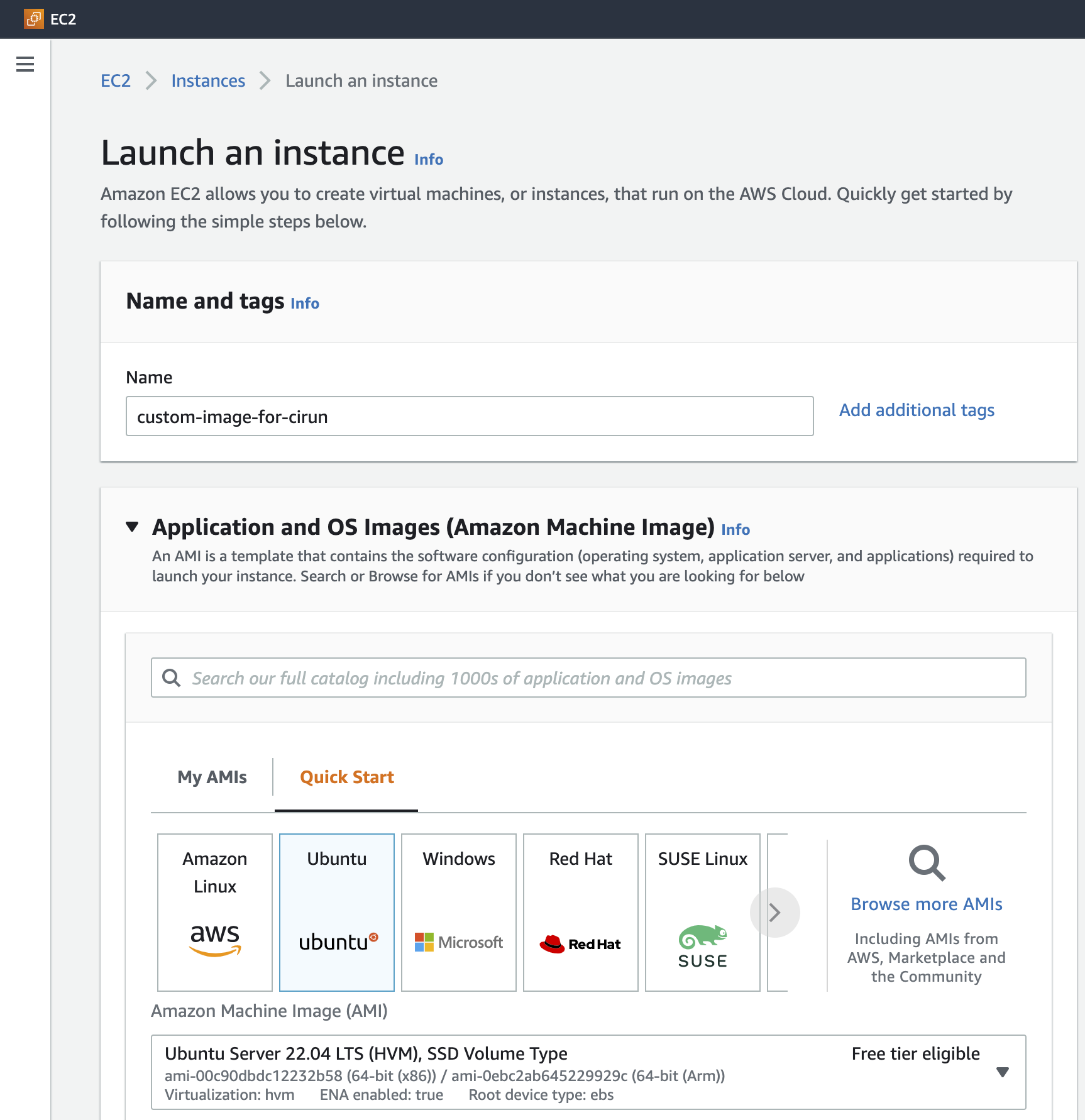This screenshot has width=1085, height=1120.
Task: Open the navigation sidebar hamburger menu
Action: pos(25,65)
